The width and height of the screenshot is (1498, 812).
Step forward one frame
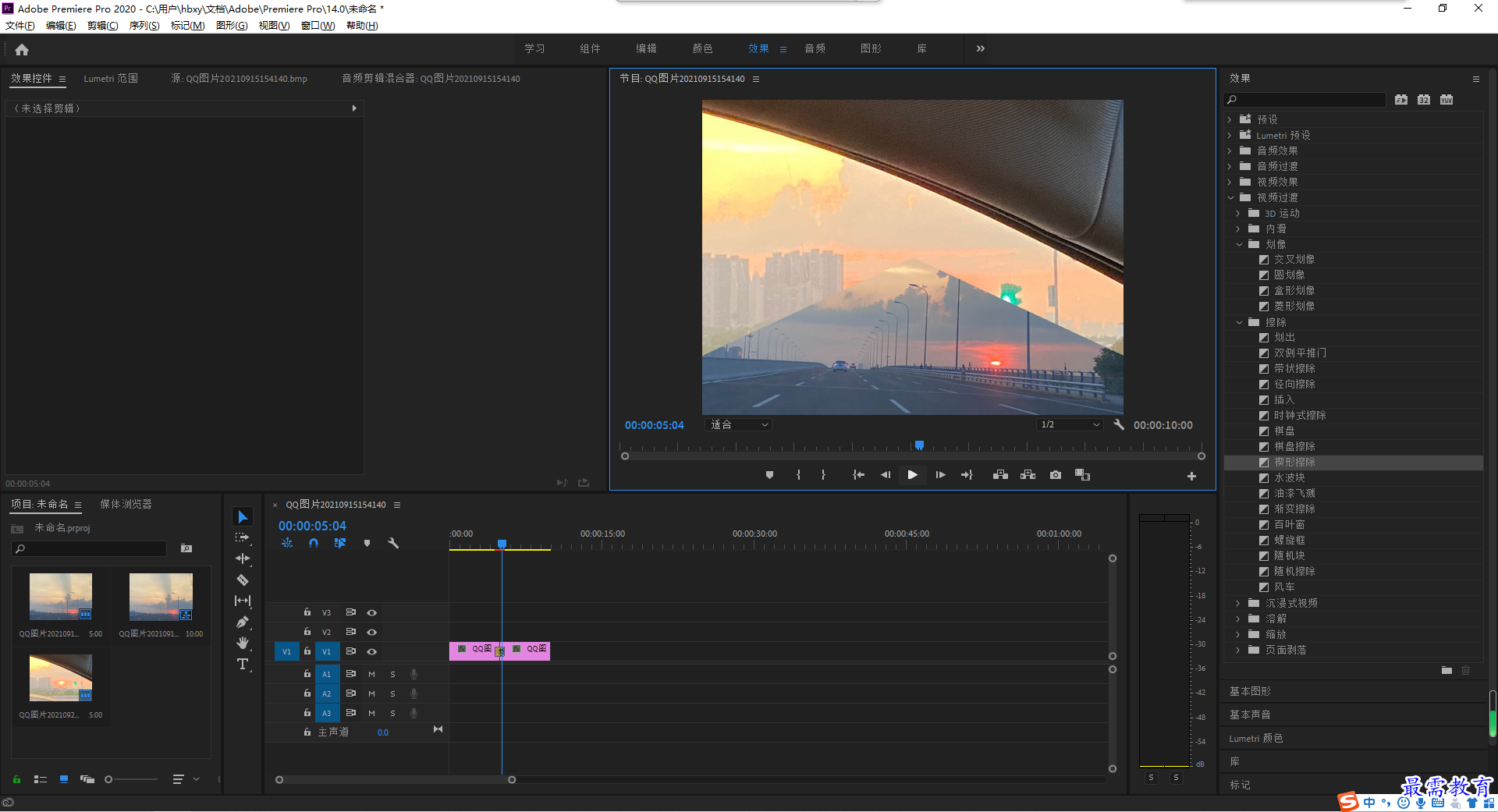click(940, 475)
